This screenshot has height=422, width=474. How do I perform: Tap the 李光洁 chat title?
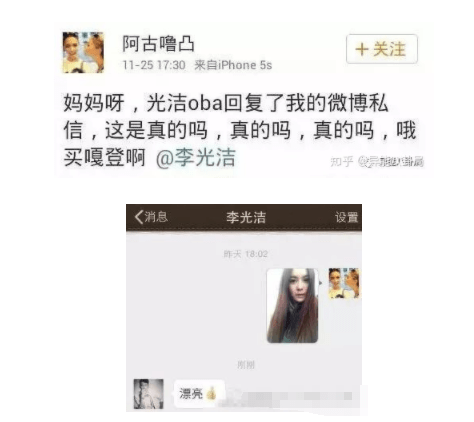click(x=246, y=217)
